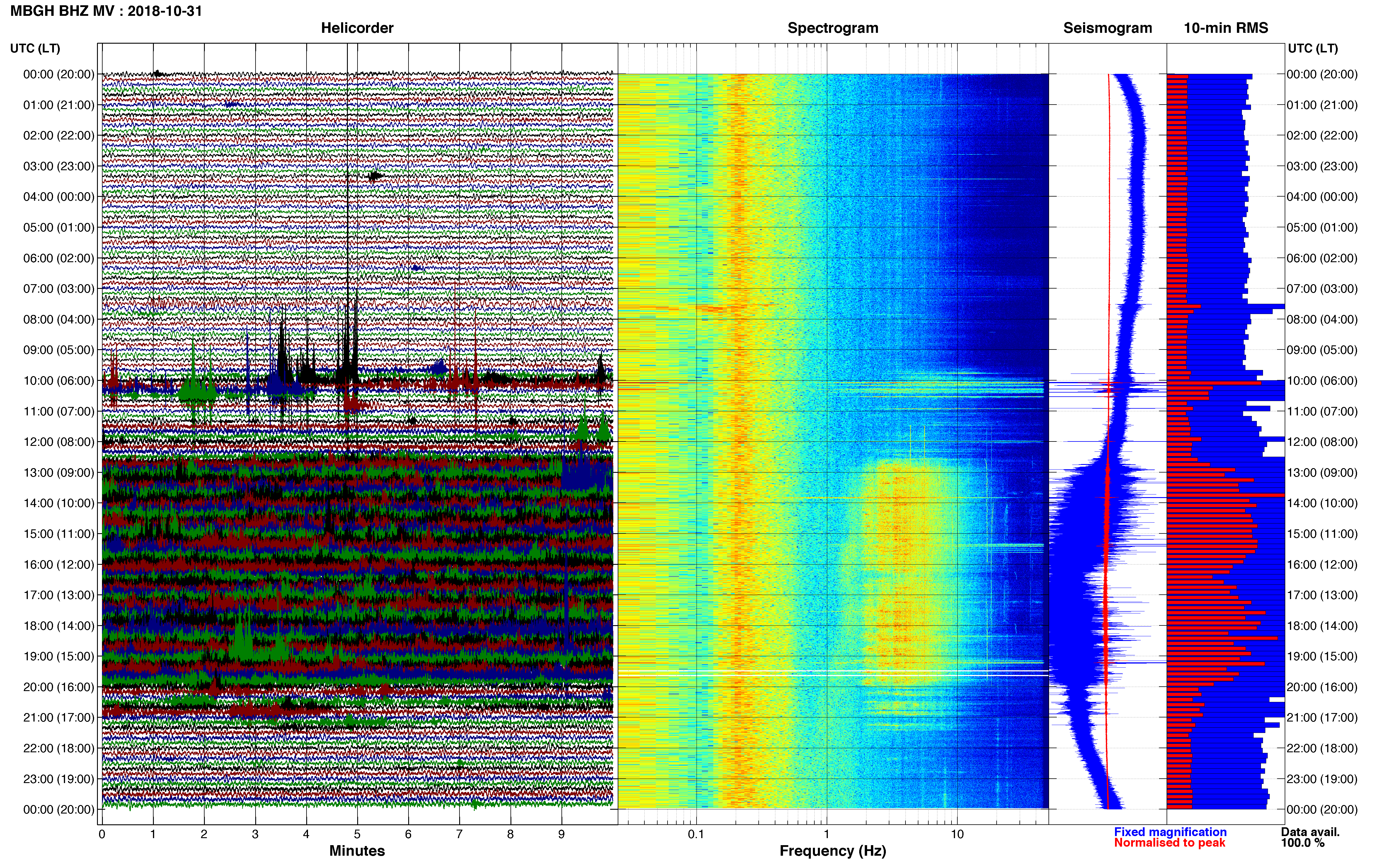Click the 18:00 (14:00) label left of the Helicorder
This screenshot has height=868, width=1389.
(x=59, y=626)
